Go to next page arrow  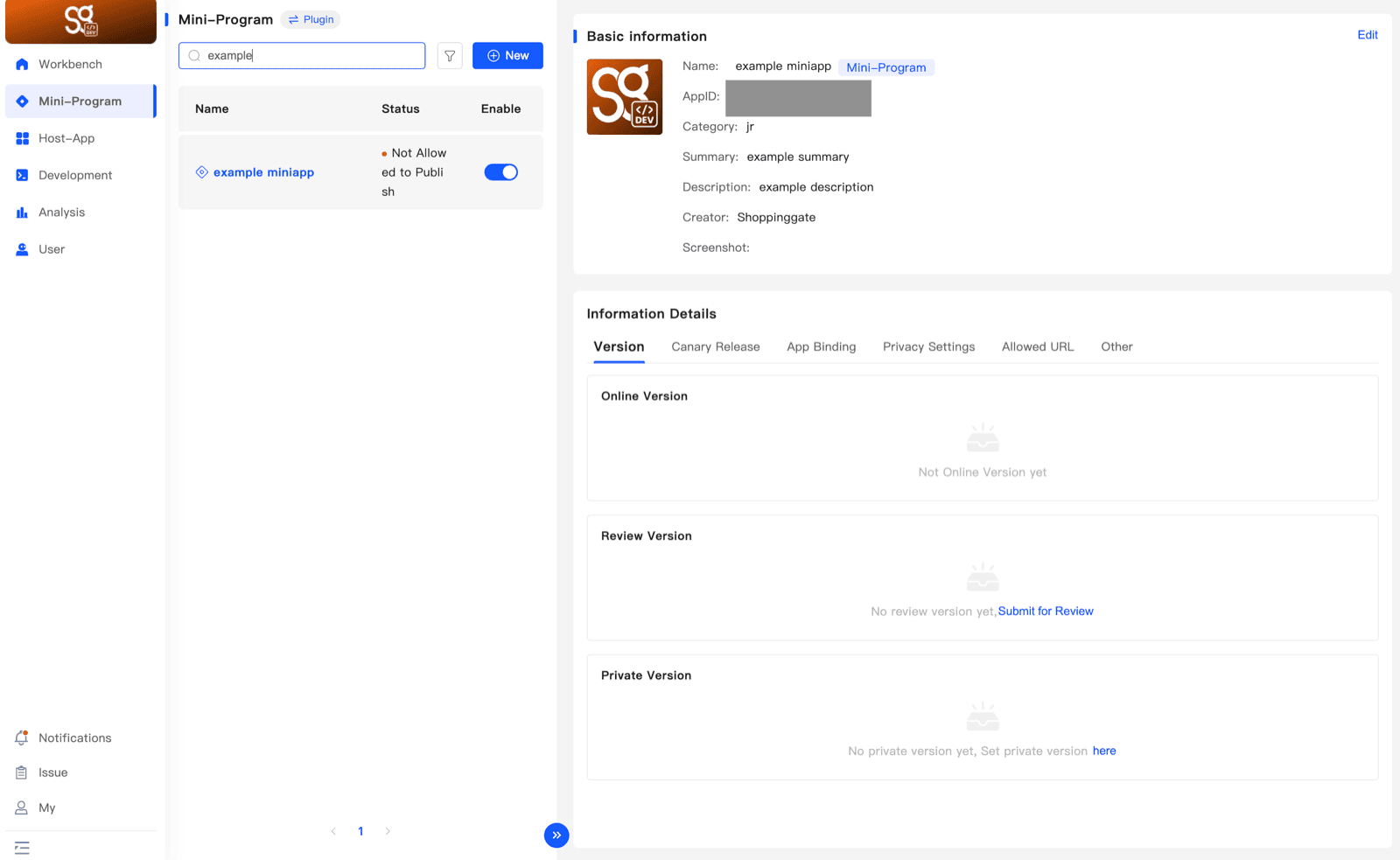pyautogui.click(x=388, y=831)
